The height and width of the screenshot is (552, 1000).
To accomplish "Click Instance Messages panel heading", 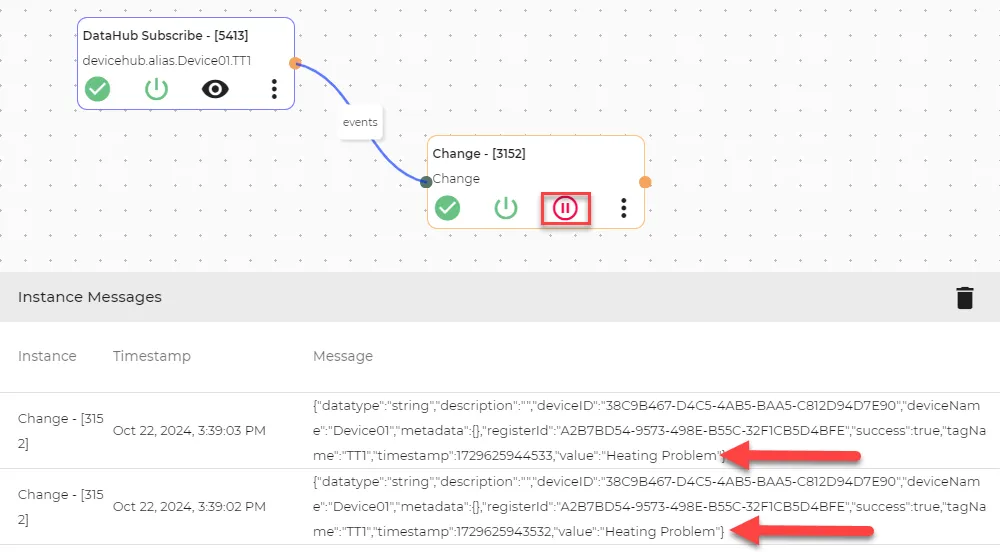I will tap(90, 297).
